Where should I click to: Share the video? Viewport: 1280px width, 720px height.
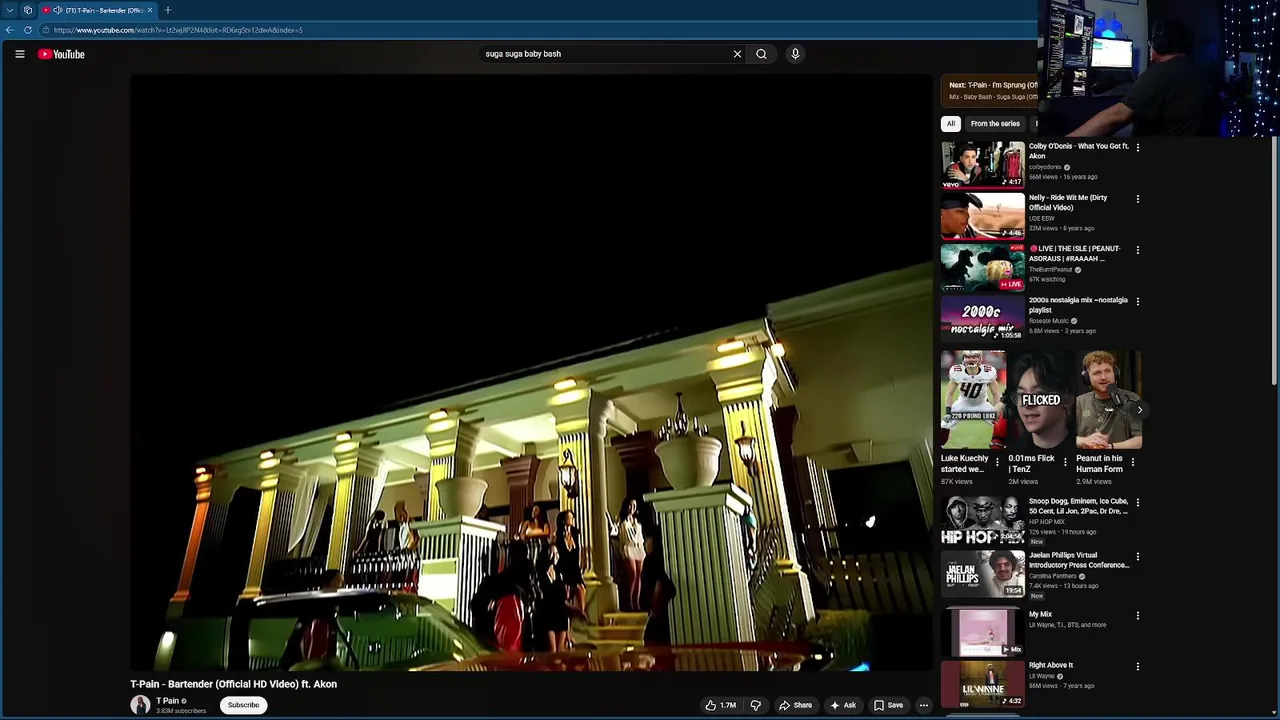pos(796,705)
